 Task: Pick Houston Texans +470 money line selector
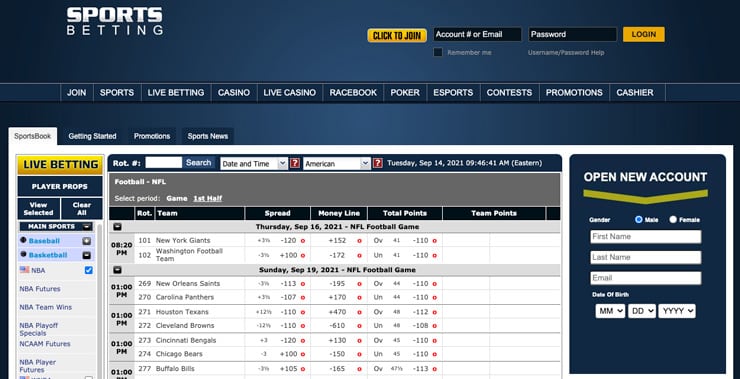[x=359, y=312]
